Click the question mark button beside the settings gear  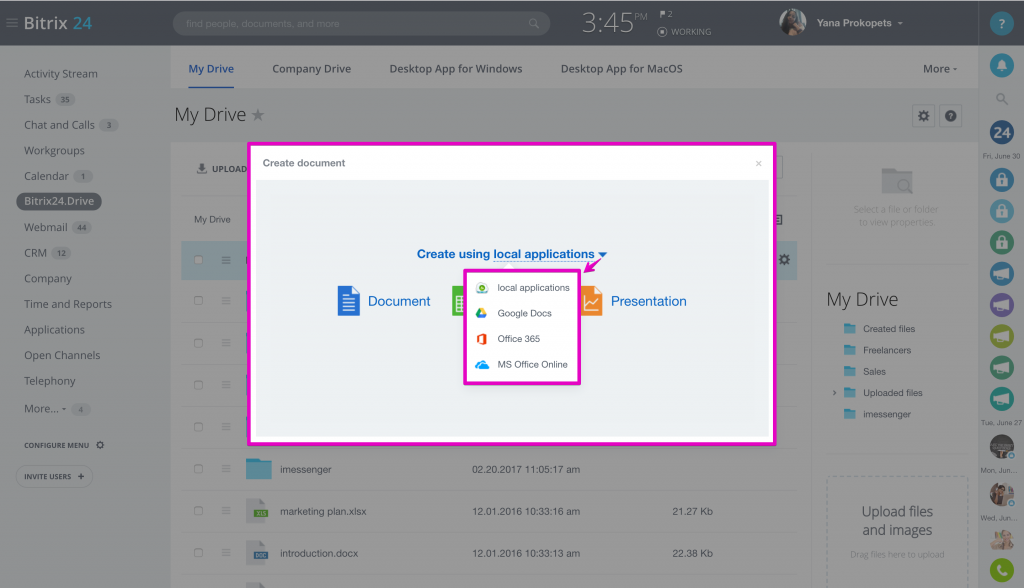pyautogui.click(x=951, y=116)
